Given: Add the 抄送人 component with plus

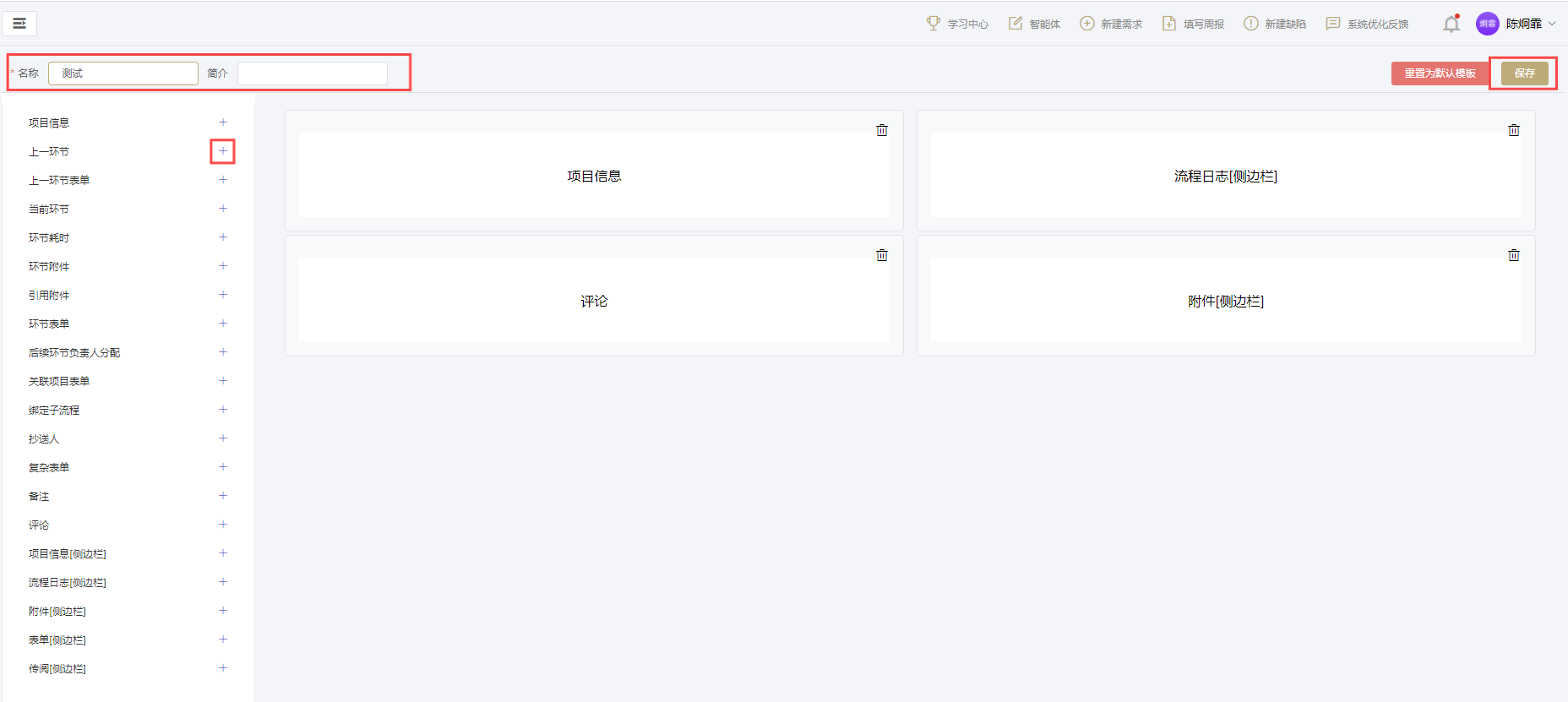Looking at the screenshot, I should [x=223, y=438].
